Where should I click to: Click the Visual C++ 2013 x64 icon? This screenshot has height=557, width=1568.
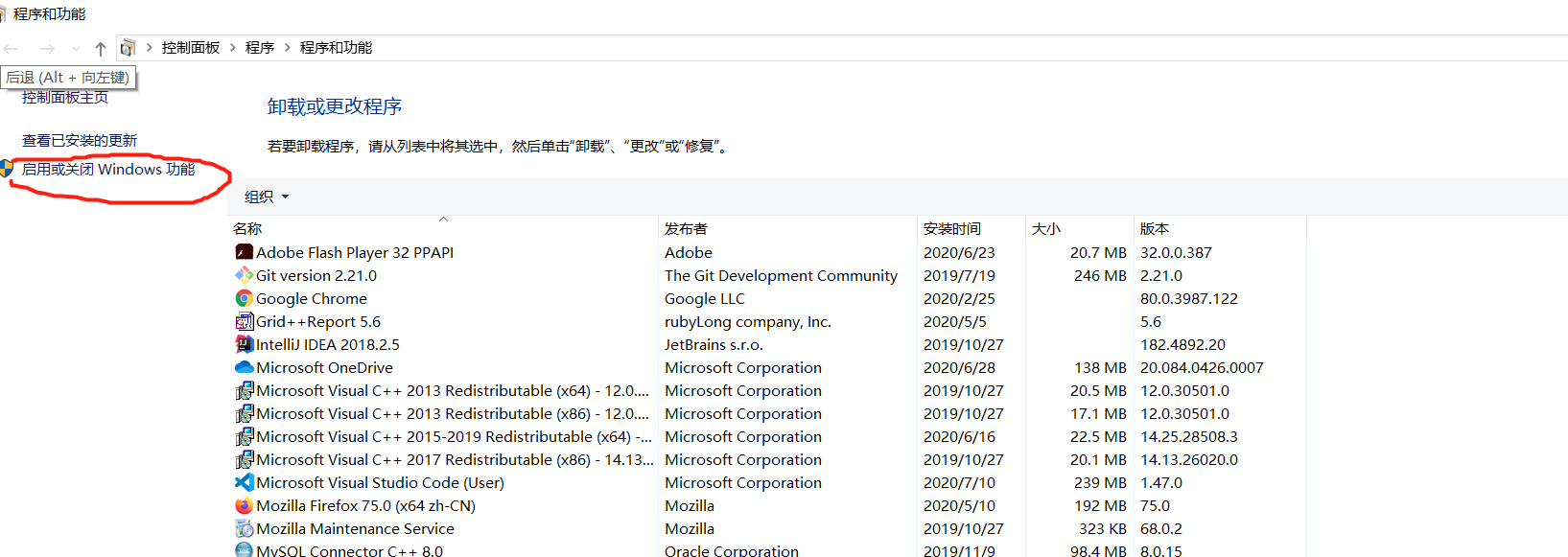[x=245, y=390]
